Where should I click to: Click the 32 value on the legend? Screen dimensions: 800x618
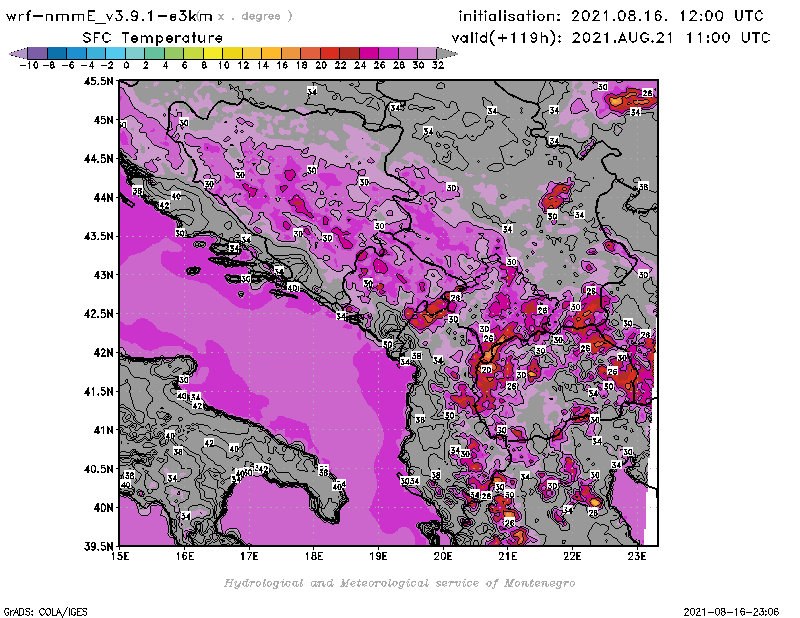(436, 65)
